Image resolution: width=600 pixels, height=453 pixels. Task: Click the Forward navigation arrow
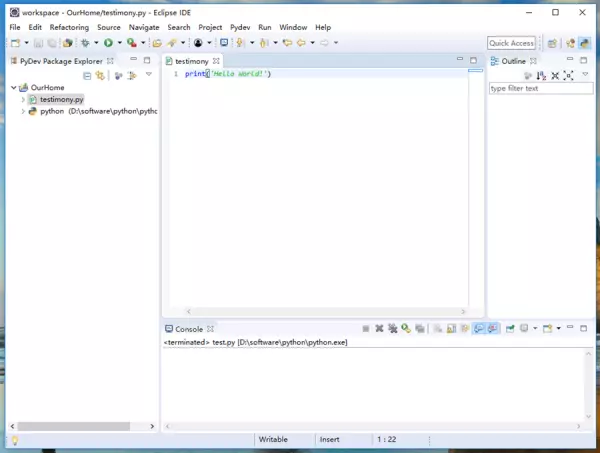324,43
